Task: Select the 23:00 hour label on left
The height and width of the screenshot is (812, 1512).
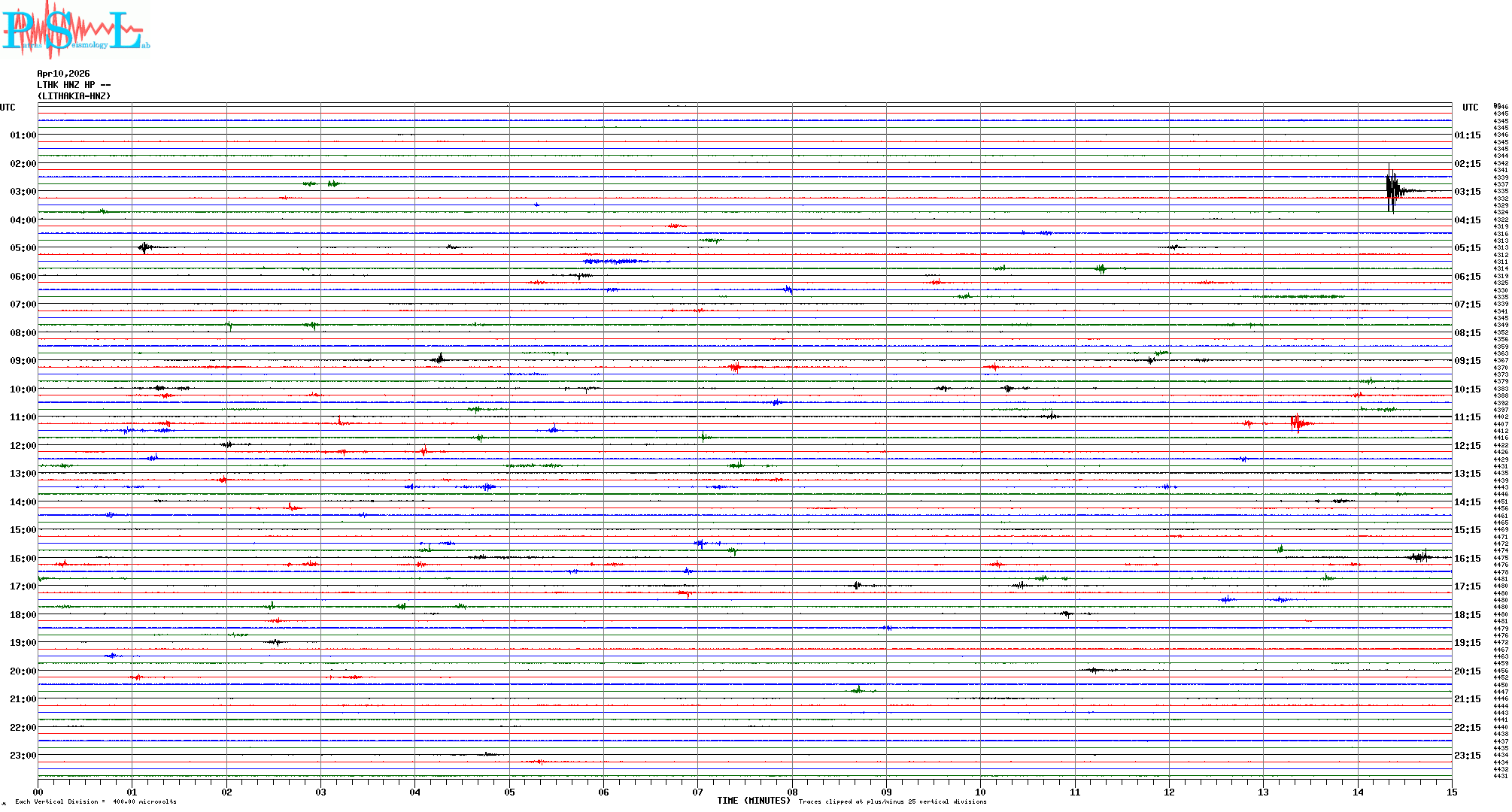Action: 23,756
